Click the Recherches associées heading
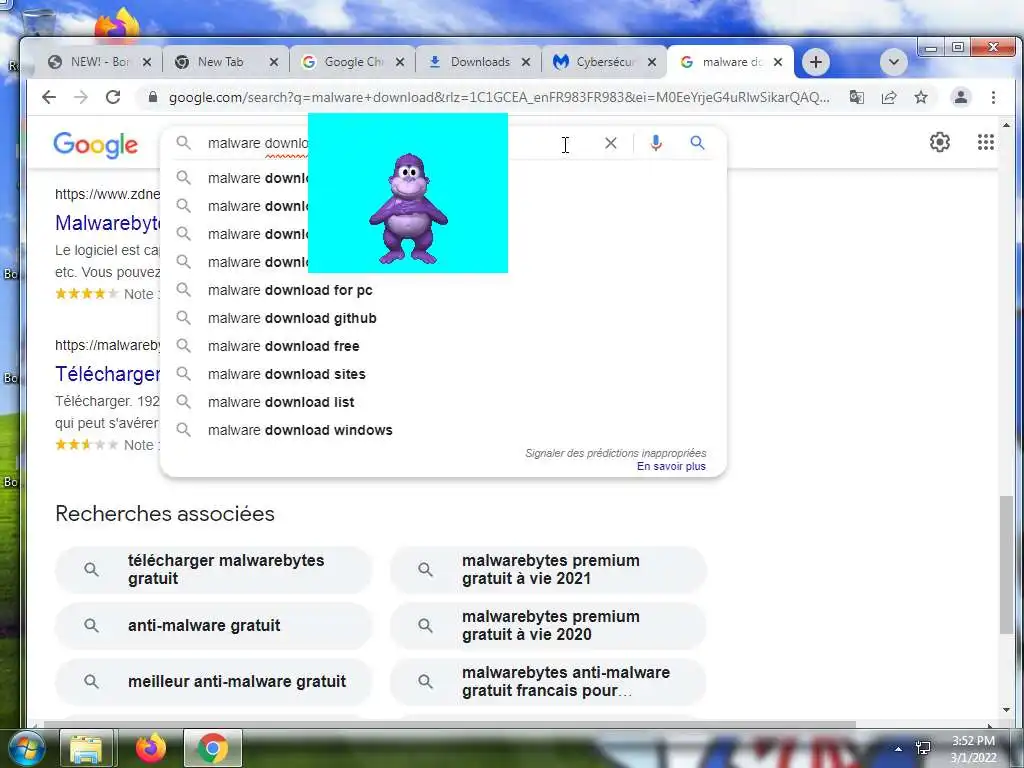The image size is (1024, 768). [165, 514]
